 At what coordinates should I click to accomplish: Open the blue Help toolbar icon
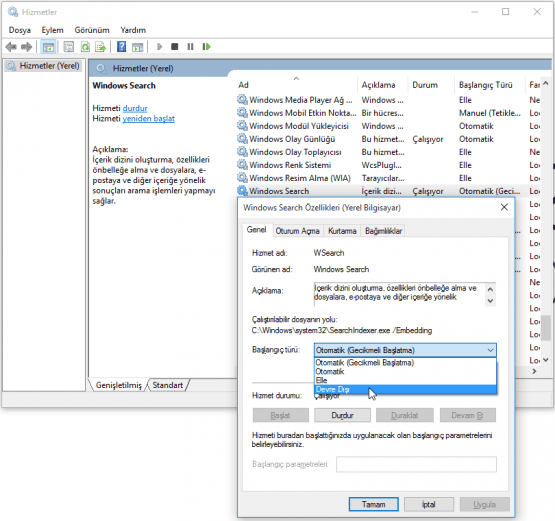point(121,46)
